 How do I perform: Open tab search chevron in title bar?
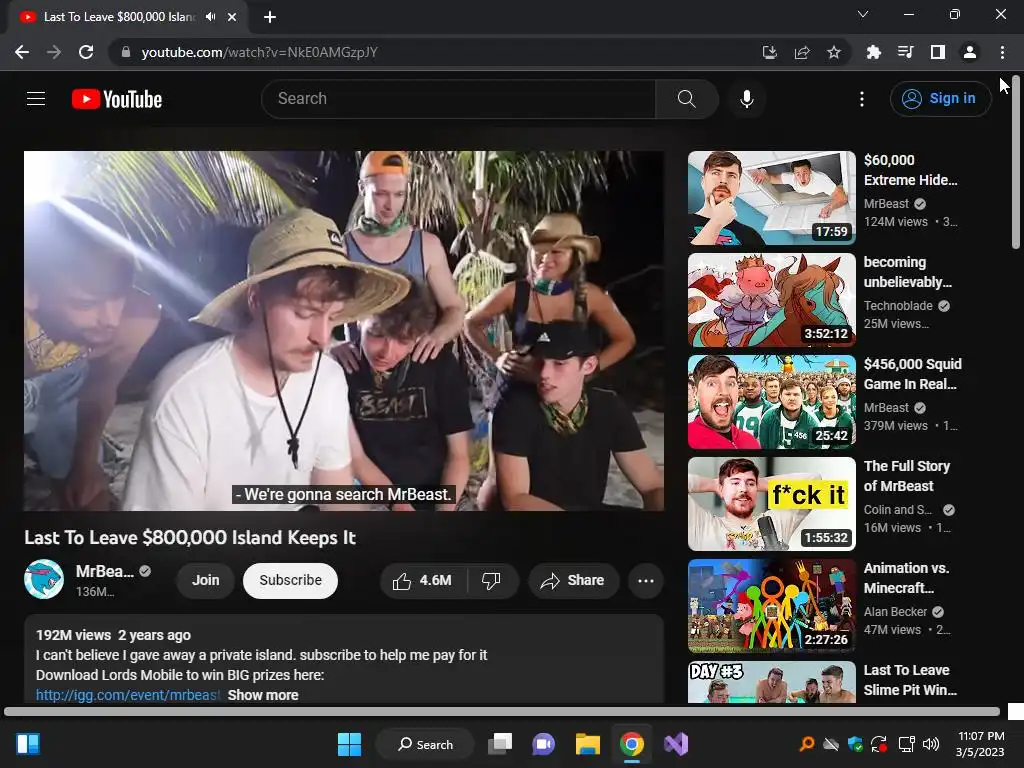[x=863, y=14]
